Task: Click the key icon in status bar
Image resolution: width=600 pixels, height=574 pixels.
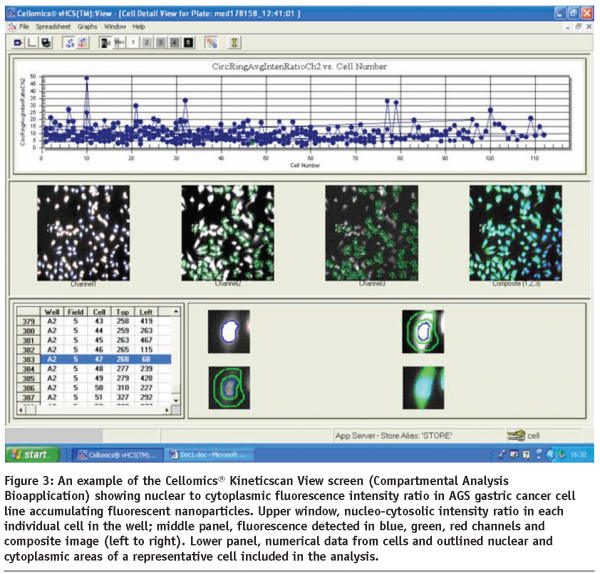Action: (516, 435)
